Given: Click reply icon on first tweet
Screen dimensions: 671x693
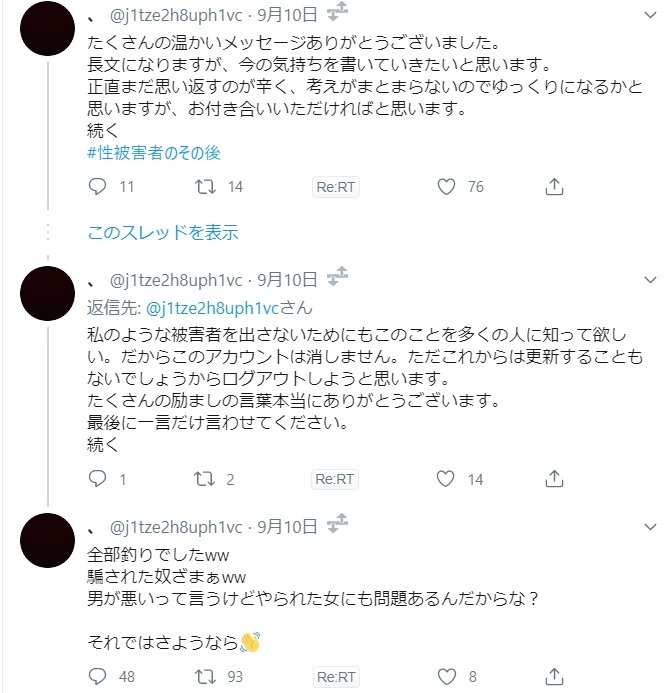Looking at the screenshot, I should pos(97,186).
